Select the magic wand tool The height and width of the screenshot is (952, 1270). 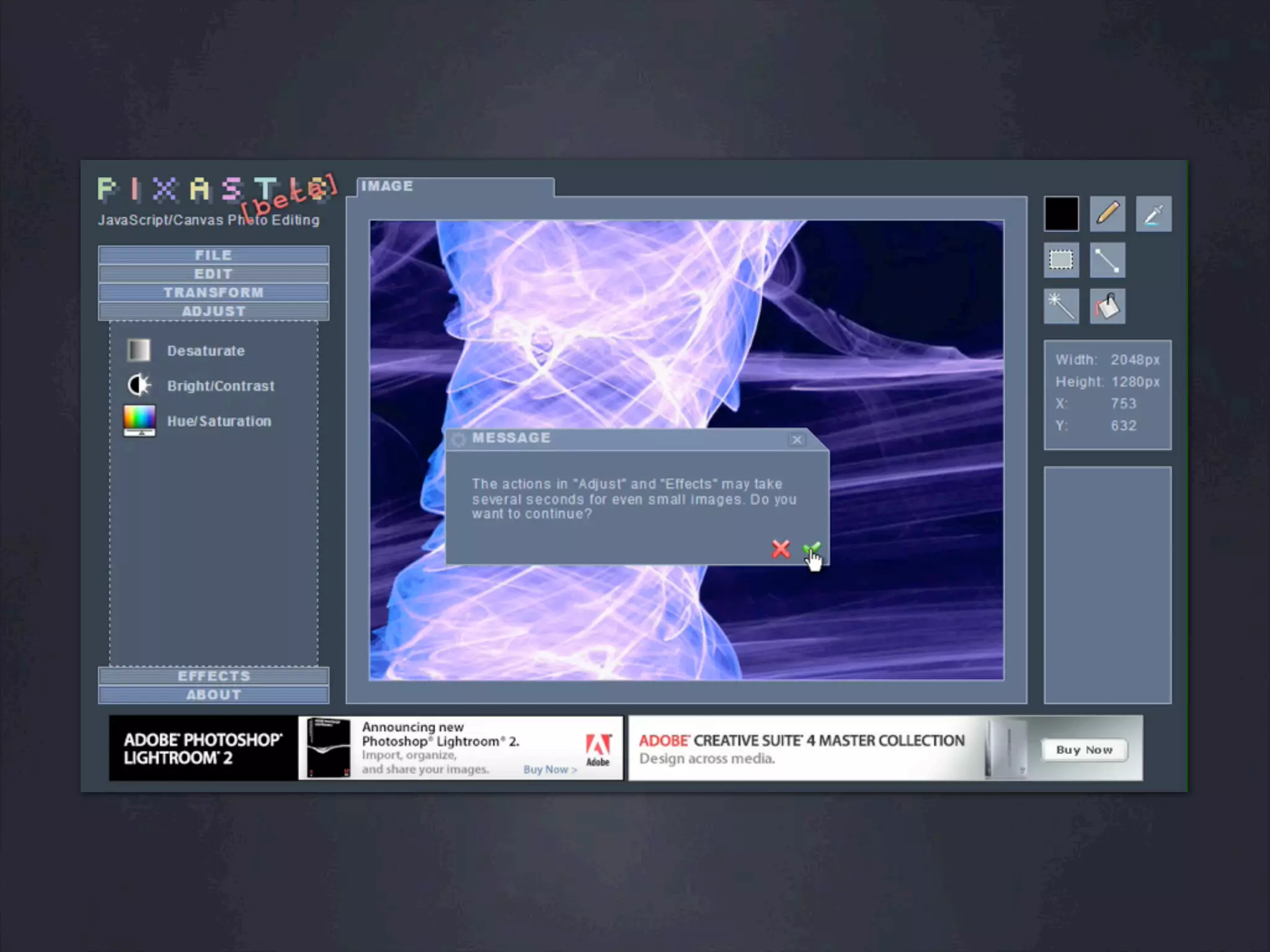[x=1061, y=306]
